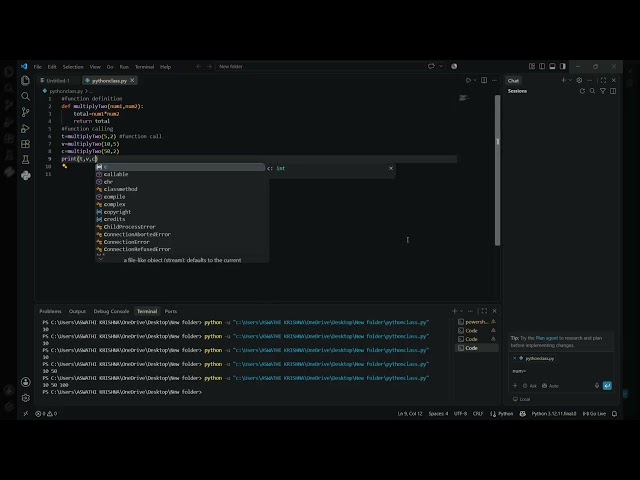Go back with navigation arrow
Screen dimensions: 640x480
(x=199, y=67)
